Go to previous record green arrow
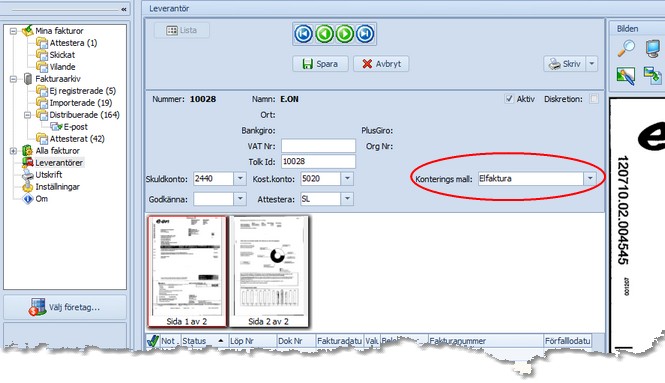 pos(324,34)
